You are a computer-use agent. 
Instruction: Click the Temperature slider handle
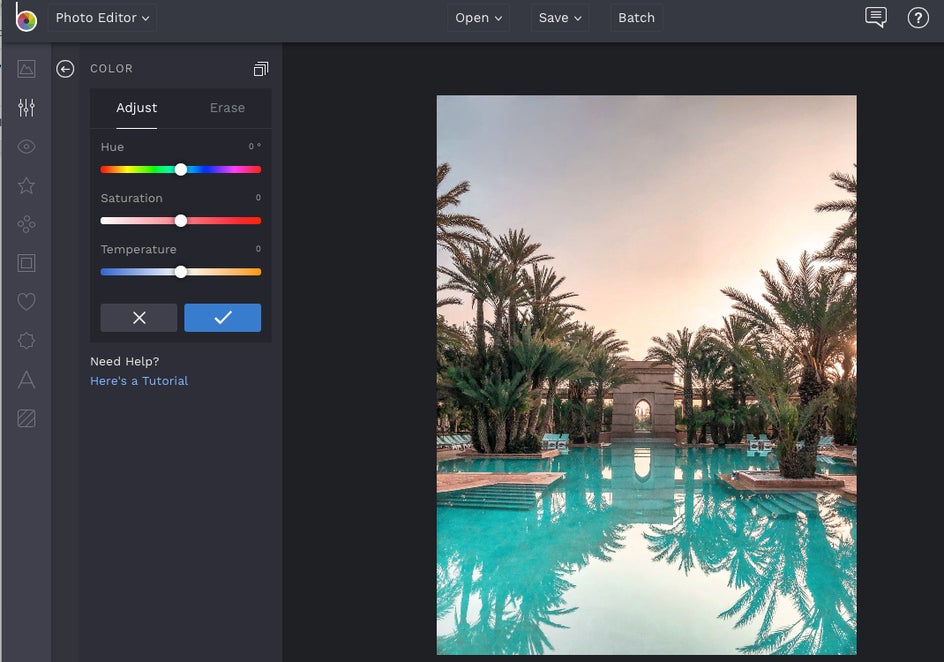pyautogui.click(x=181, y=272)
